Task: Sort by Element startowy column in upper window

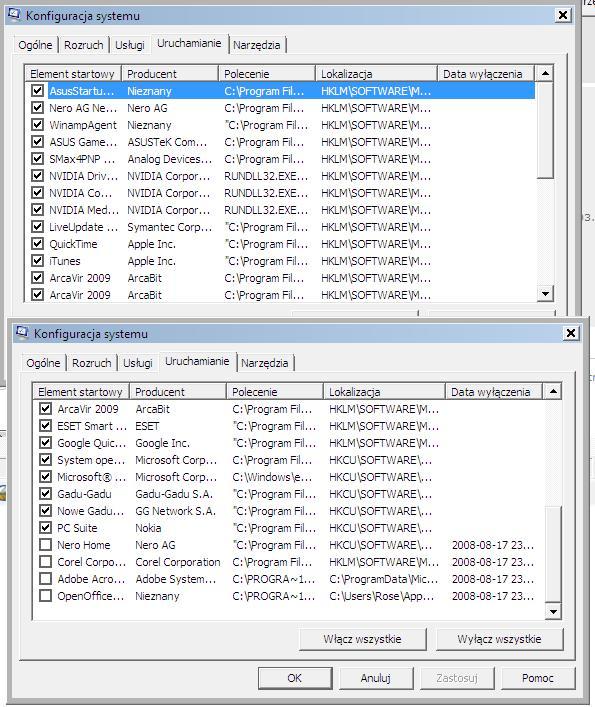Action: [x=73, y=73]
